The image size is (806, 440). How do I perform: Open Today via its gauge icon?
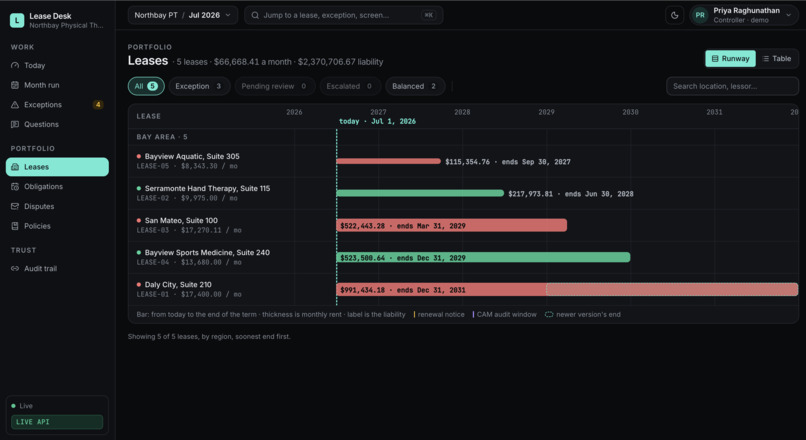15,65
